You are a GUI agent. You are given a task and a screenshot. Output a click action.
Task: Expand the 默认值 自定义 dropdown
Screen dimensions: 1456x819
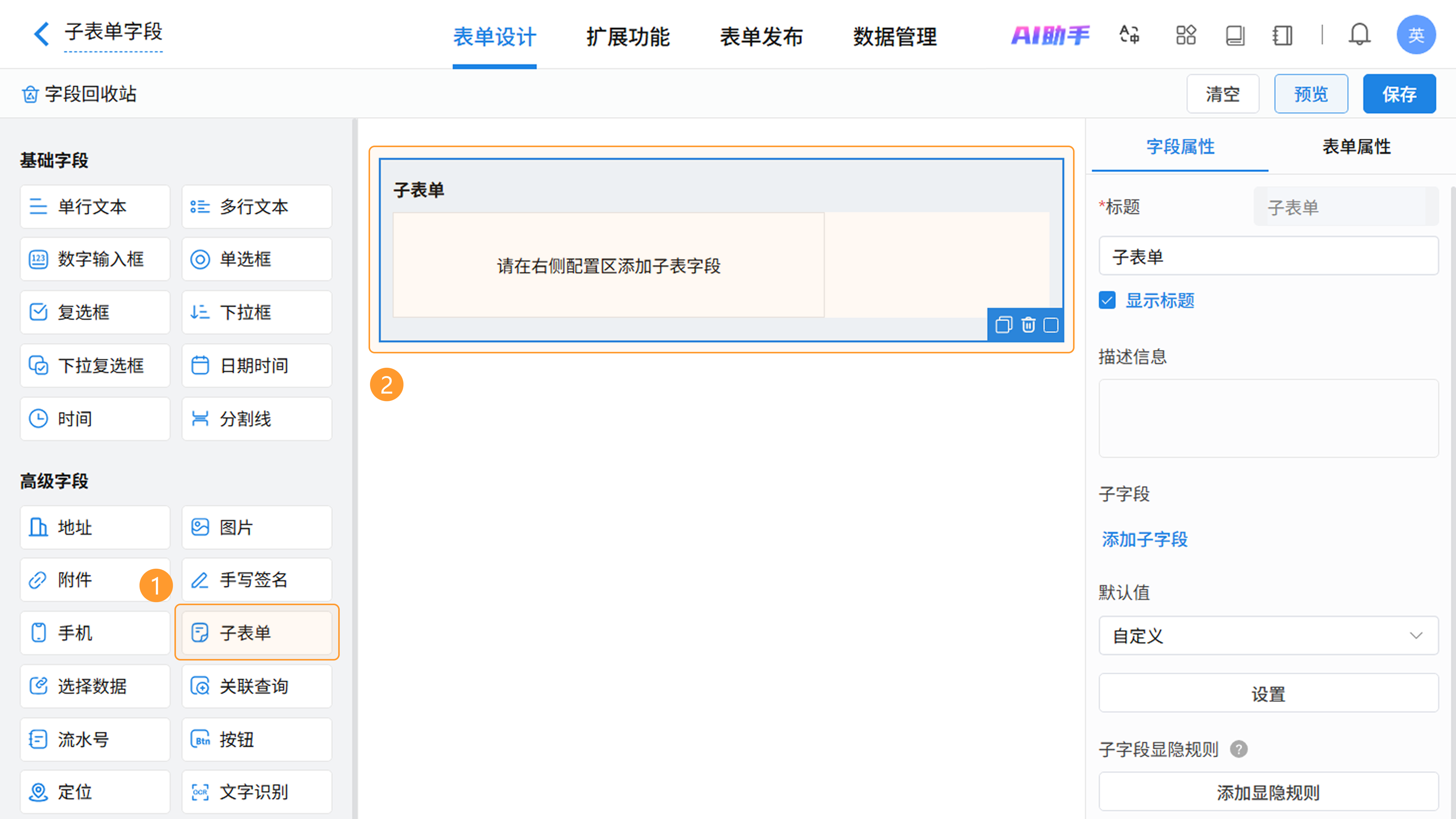pyautogui.click(x=1268, y=635)
